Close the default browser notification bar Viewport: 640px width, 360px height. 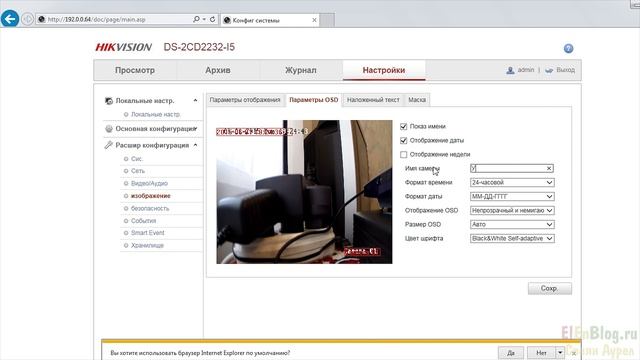(x=573, y=353)
